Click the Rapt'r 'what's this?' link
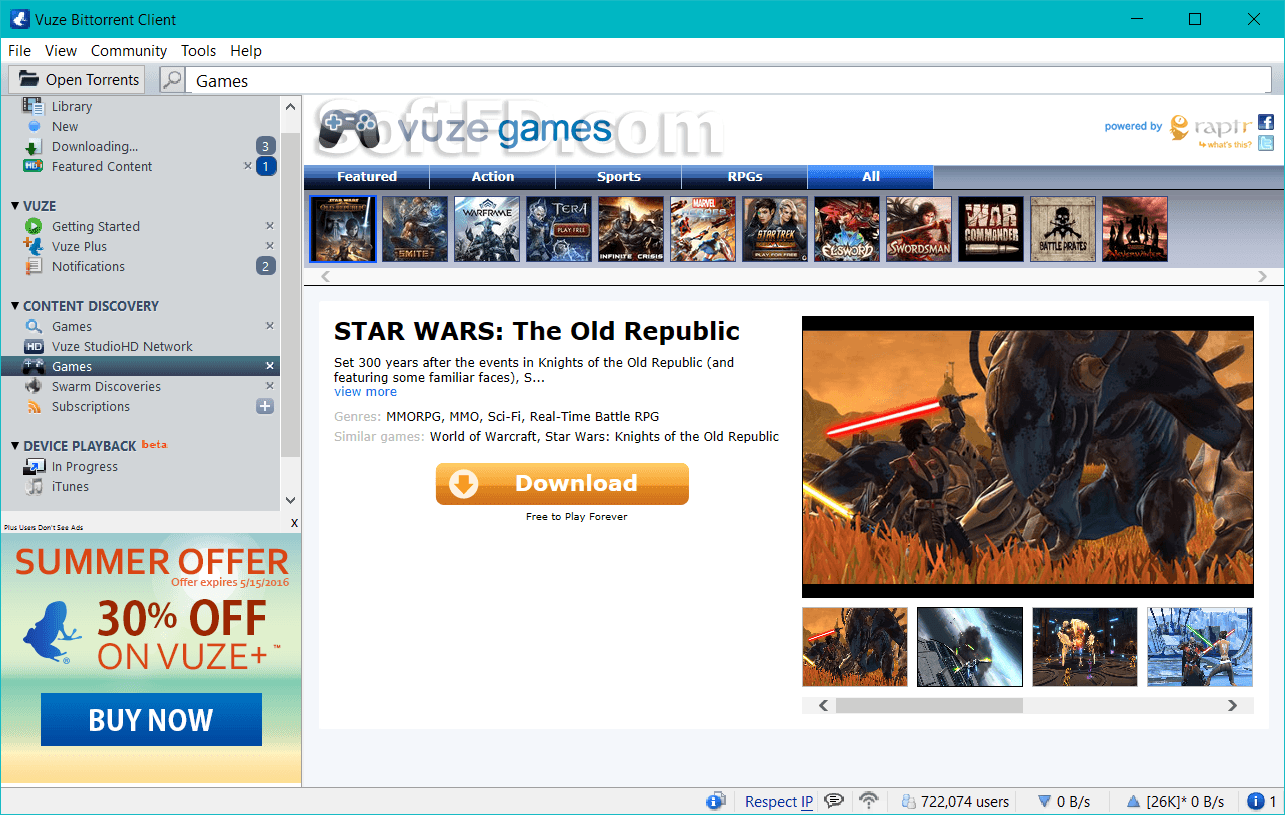Screen dimensions: 1285x815 (1225, 145)
